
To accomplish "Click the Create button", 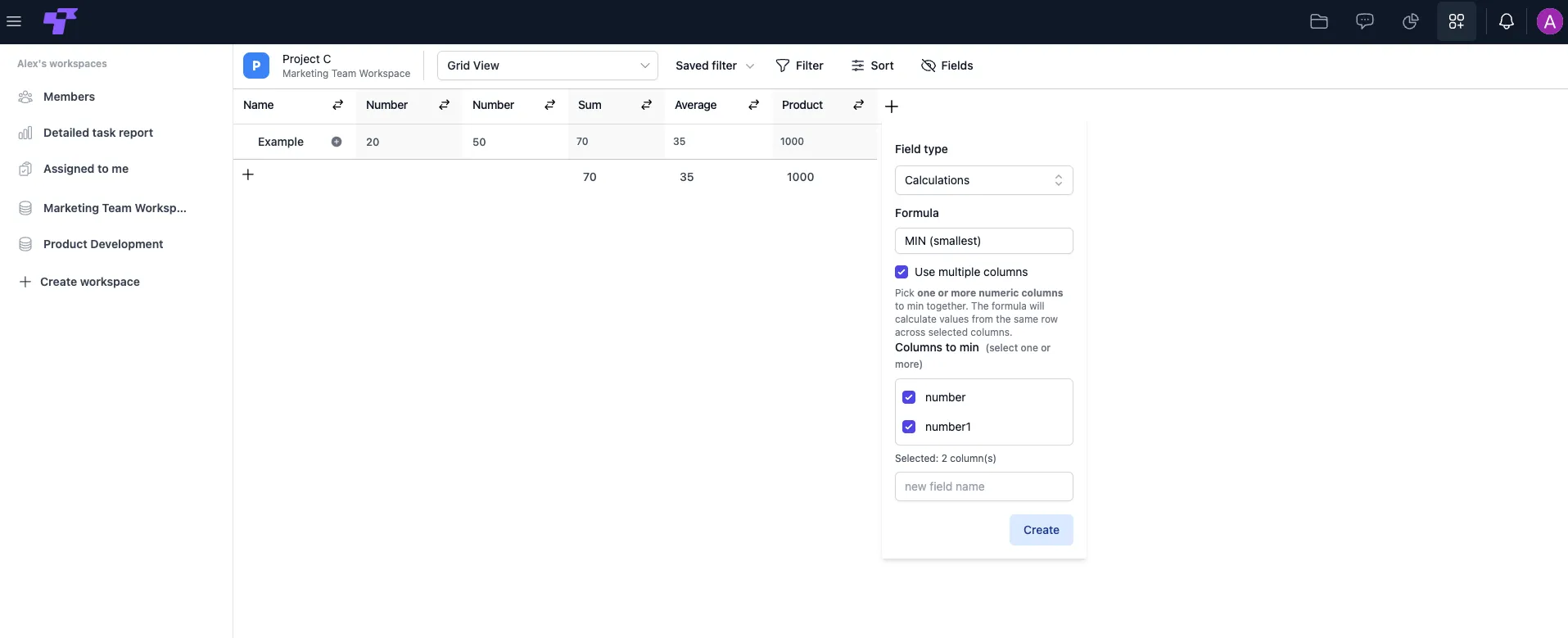I will [x=1042, y=530].
